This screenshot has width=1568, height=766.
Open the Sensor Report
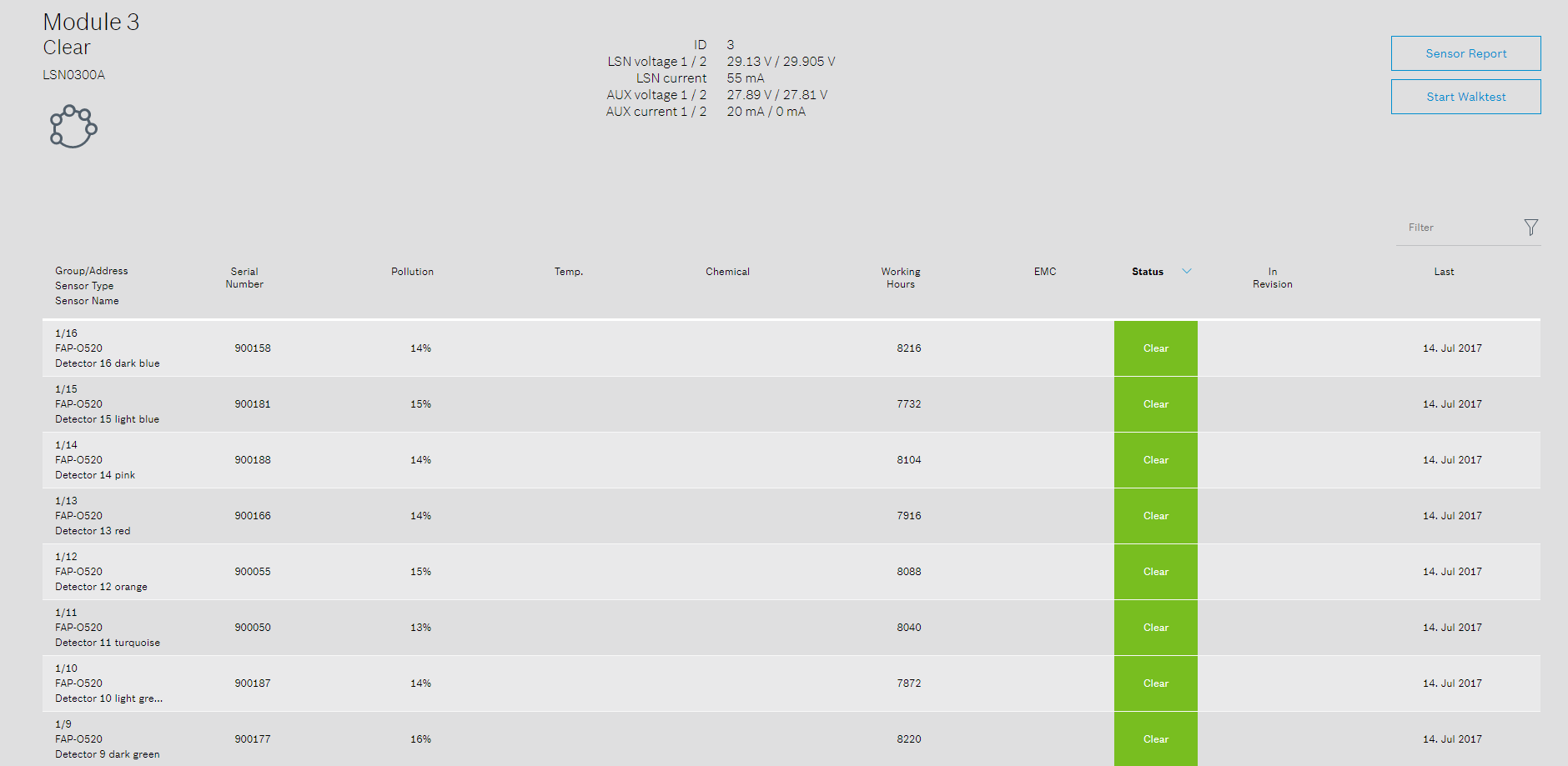coord(1465,53)
